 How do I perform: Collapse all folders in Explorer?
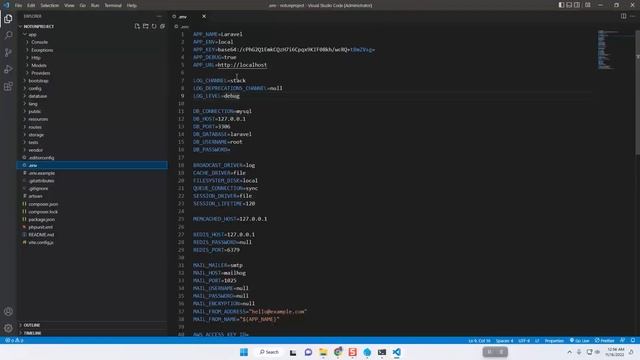click(x=162, y=26)
